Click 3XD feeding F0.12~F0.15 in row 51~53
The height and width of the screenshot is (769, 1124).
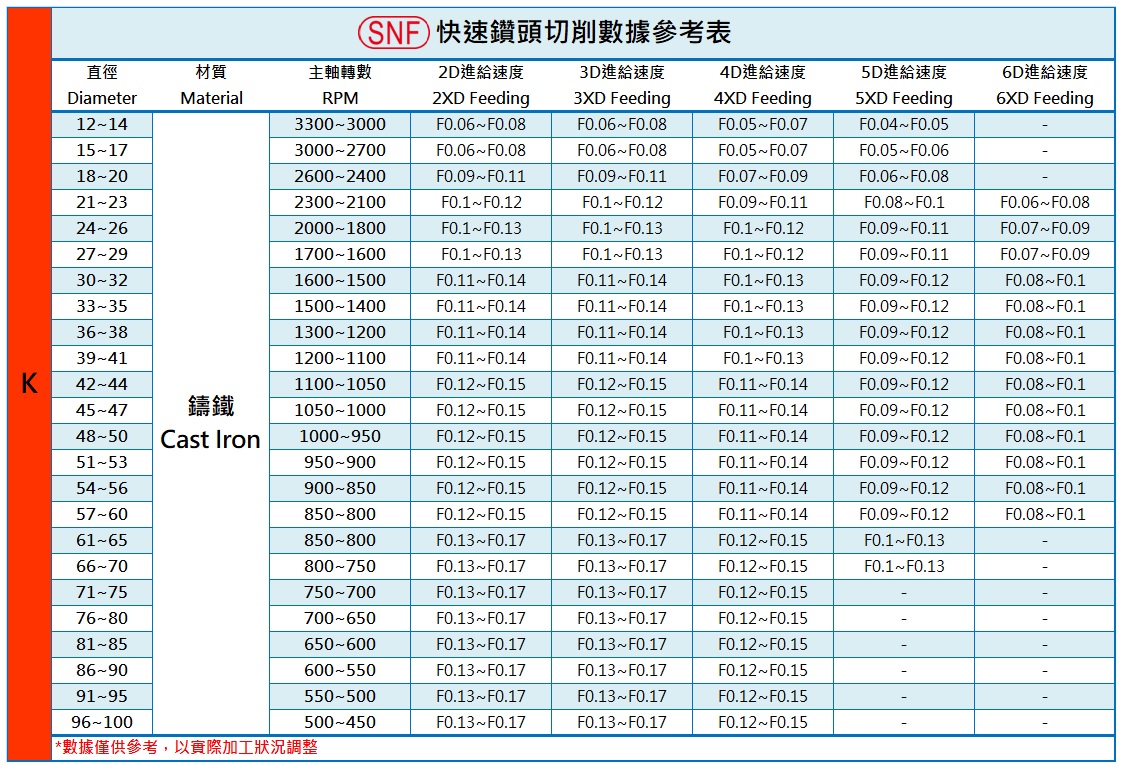[x=622, y=462]
